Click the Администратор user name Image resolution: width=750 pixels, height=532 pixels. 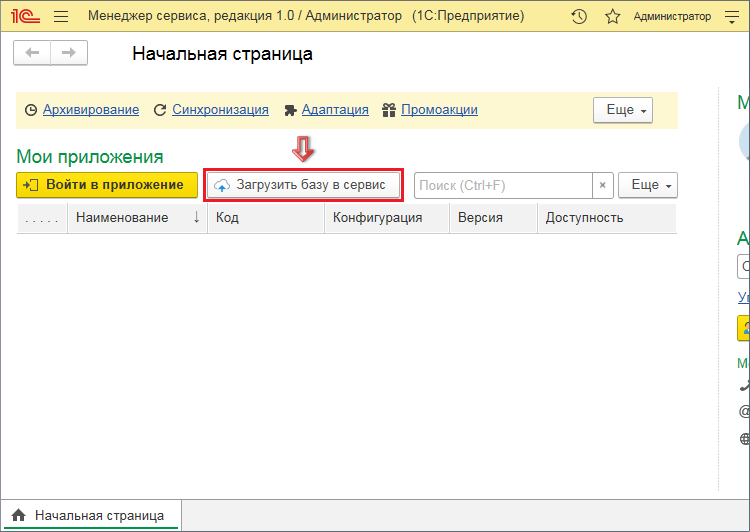tap(672, 17)
